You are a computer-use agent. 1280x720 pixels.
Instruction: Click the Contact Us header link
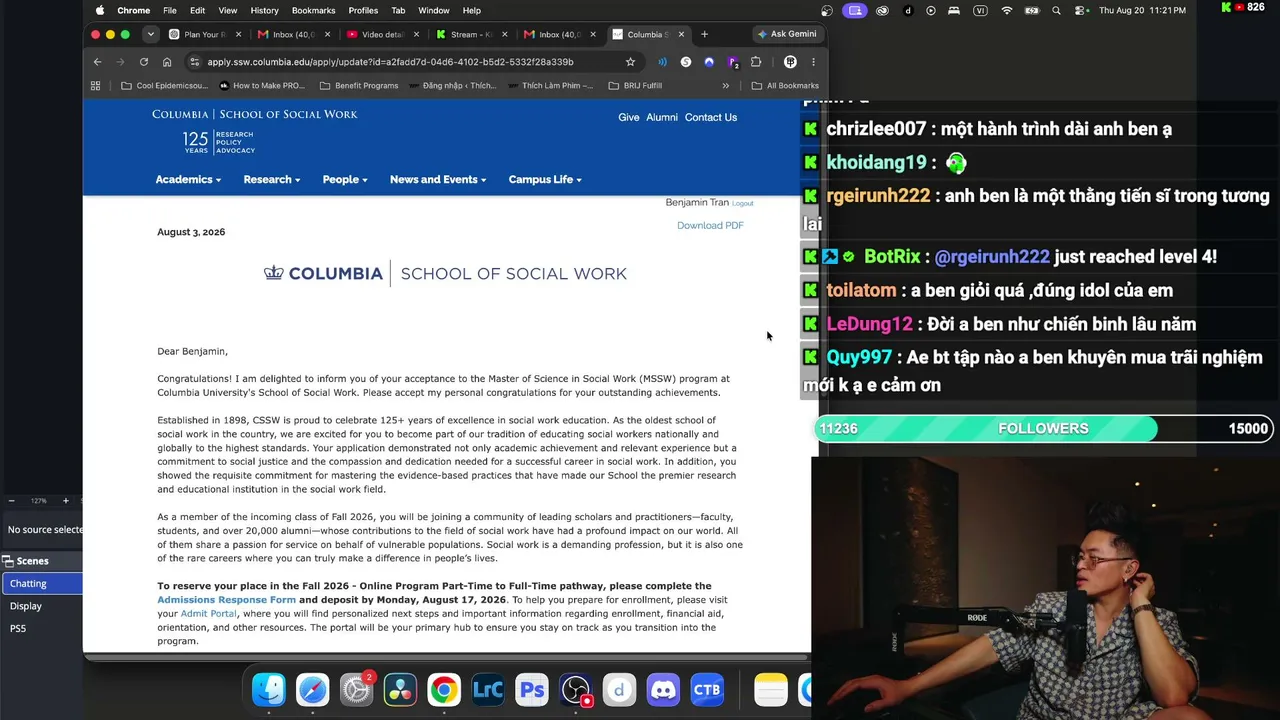point(711,118)
